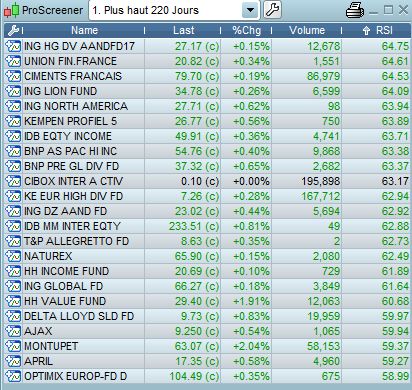Sort by the Volume column header
The width and height of the screenshot is (412, 390).
tap(307, 31)
